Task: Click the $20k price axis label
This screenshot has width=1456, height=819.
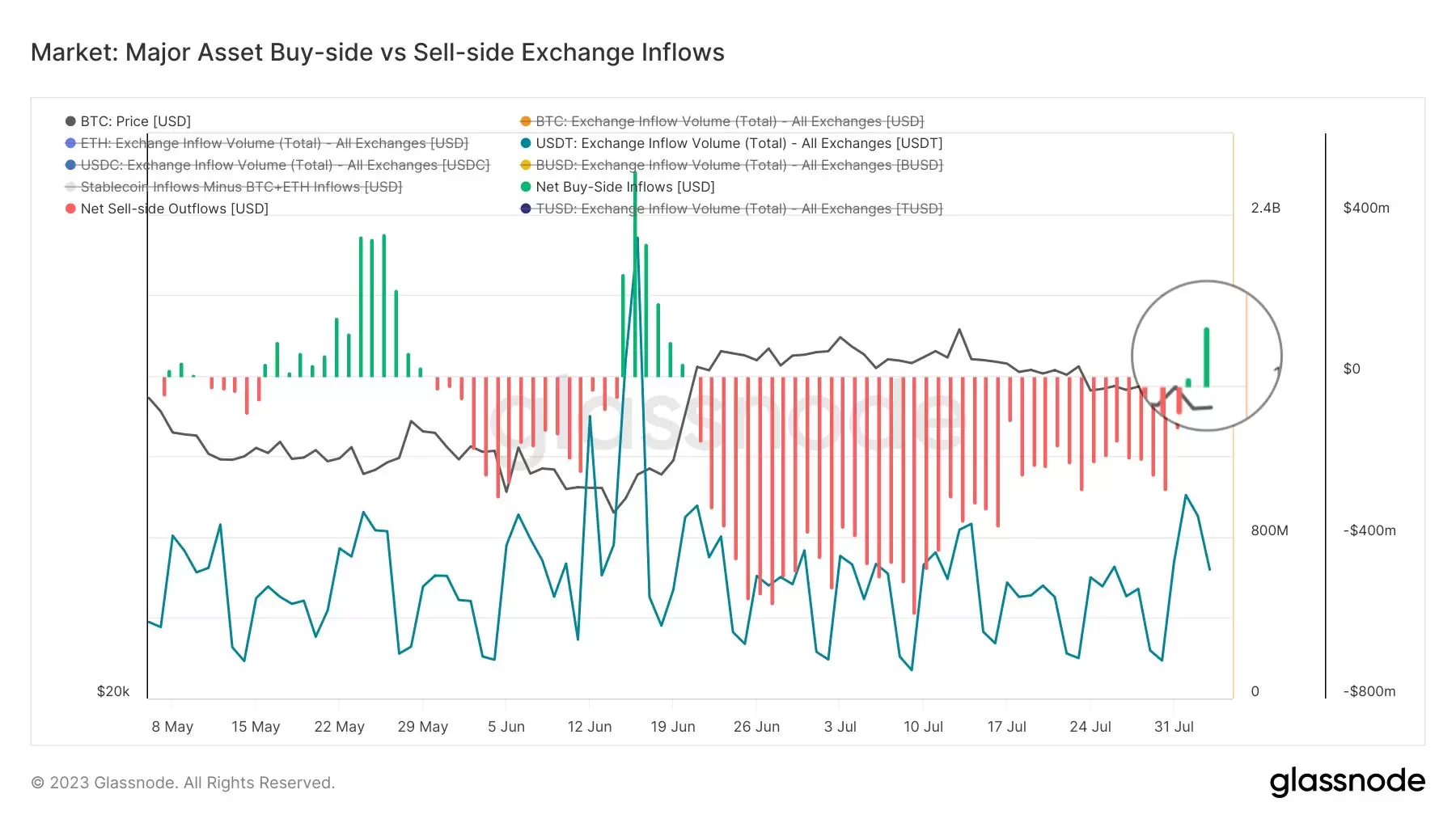Action: coord(112,691)
